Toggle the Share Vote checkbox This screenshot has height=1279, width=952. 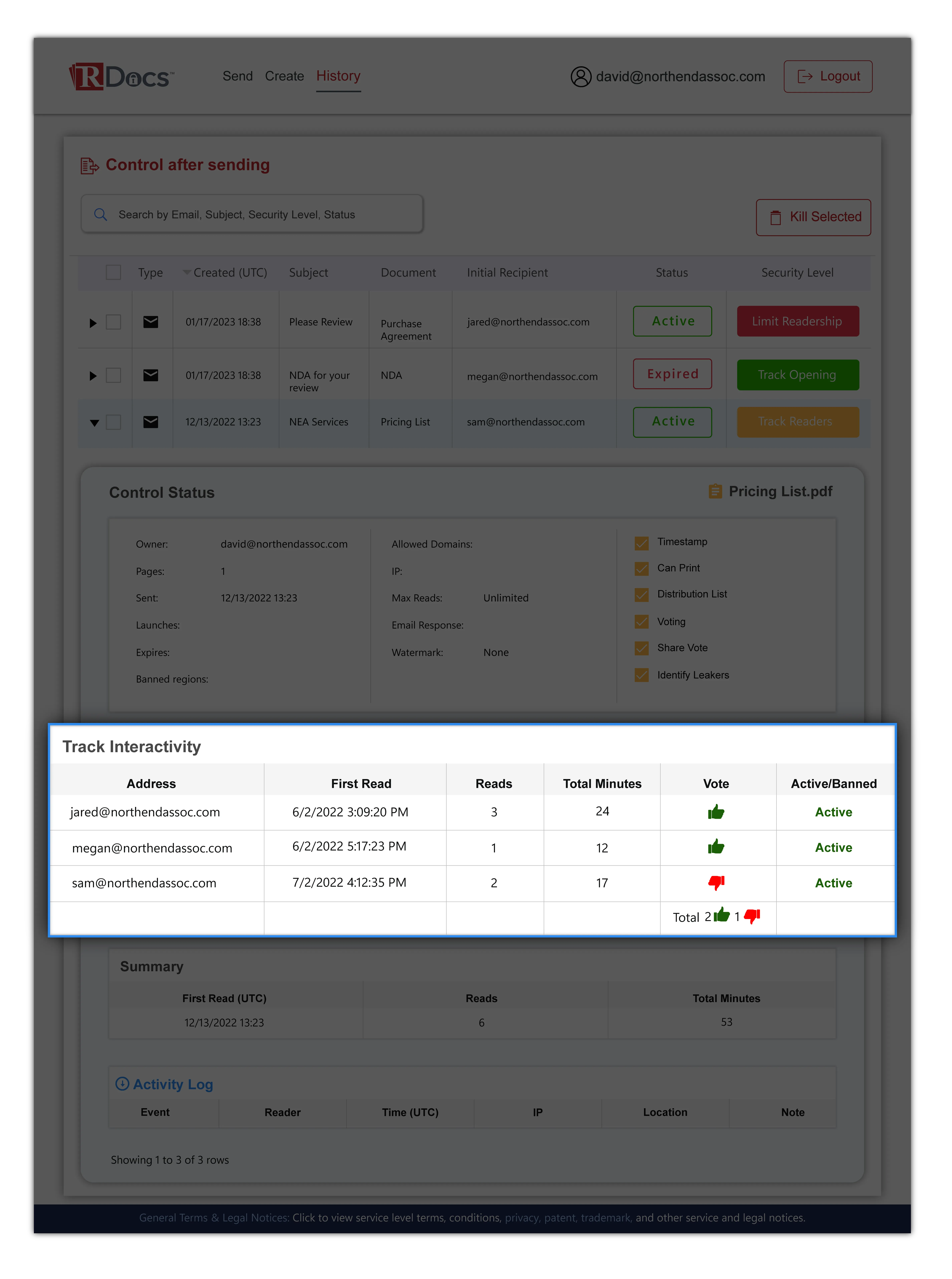click(641, 648)
